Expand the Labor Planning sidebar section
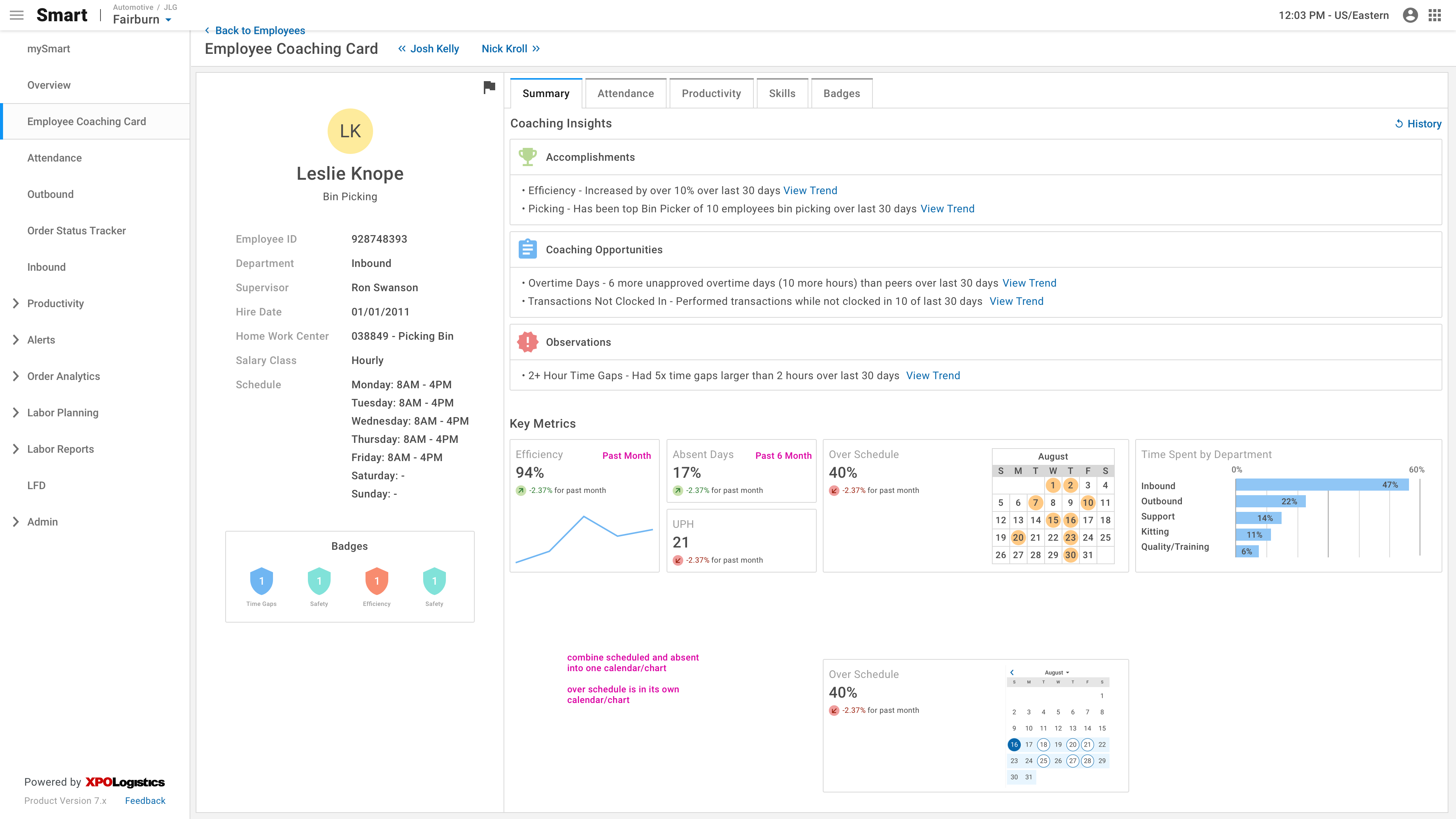1456x819 pixels. [x=16, y=413]
